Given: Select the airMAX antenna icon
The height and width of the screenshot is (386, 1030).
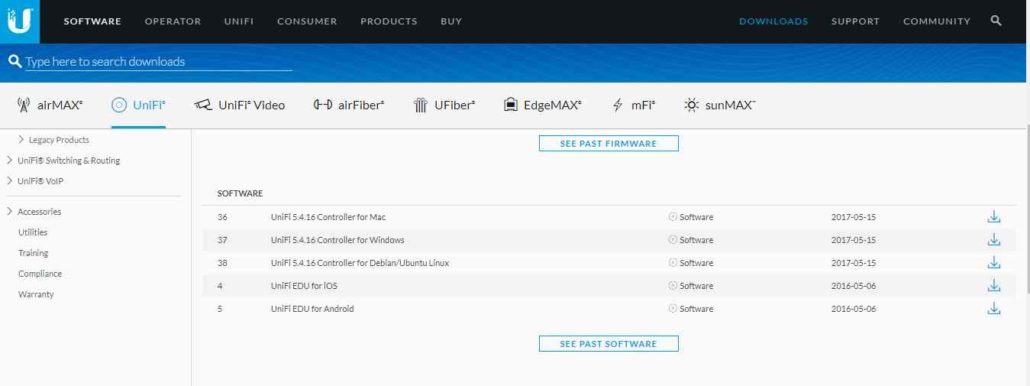Looking at the screenshot, I should pyautogui.click(x=23, y=105).
